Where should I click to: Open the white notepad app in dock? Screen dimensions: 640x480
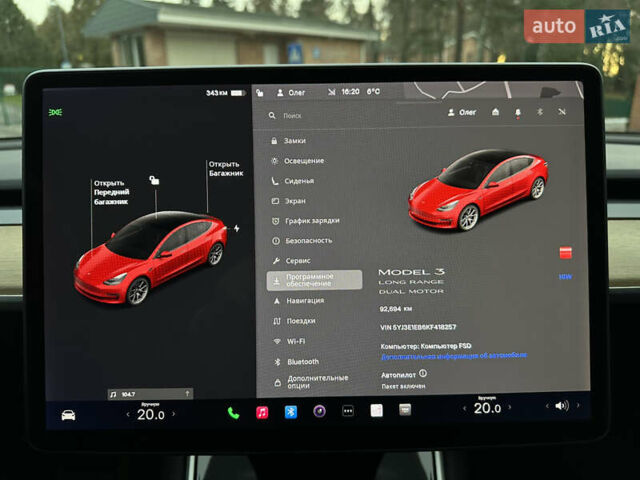pos(376,411)
